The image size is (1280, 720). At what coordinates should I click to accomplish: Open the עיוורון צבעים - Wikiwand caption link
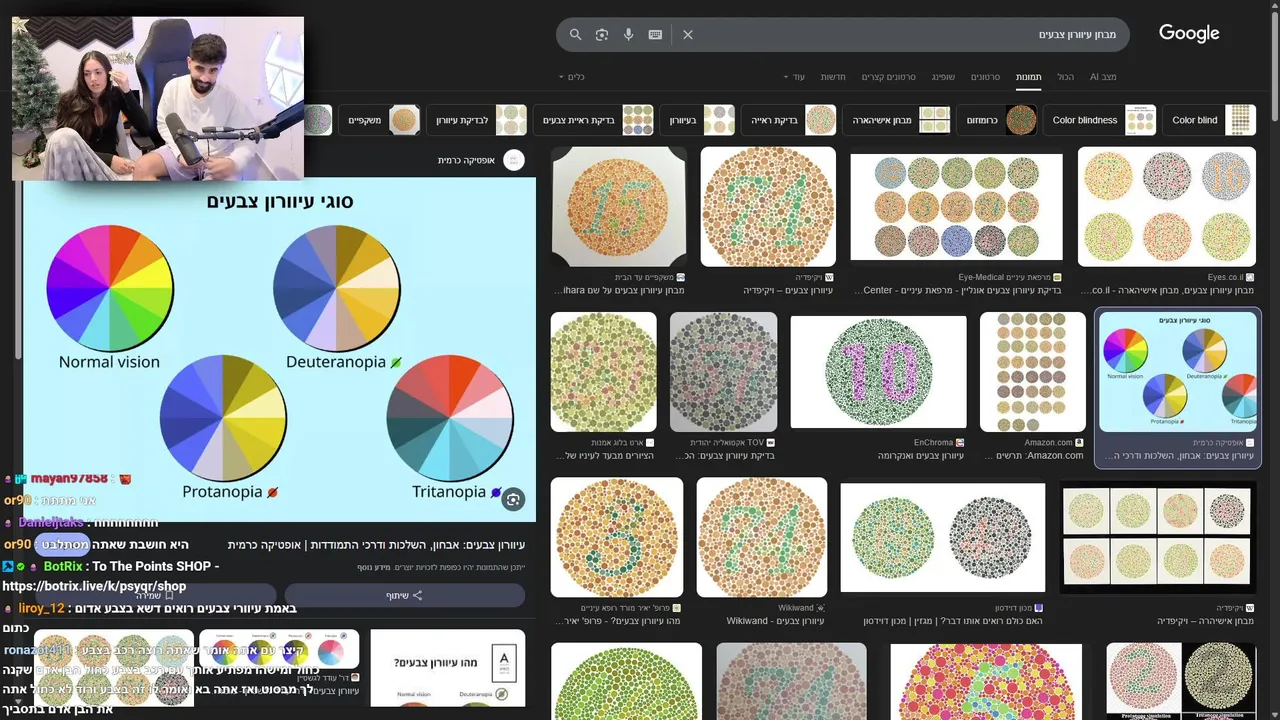tap(775, 620)
